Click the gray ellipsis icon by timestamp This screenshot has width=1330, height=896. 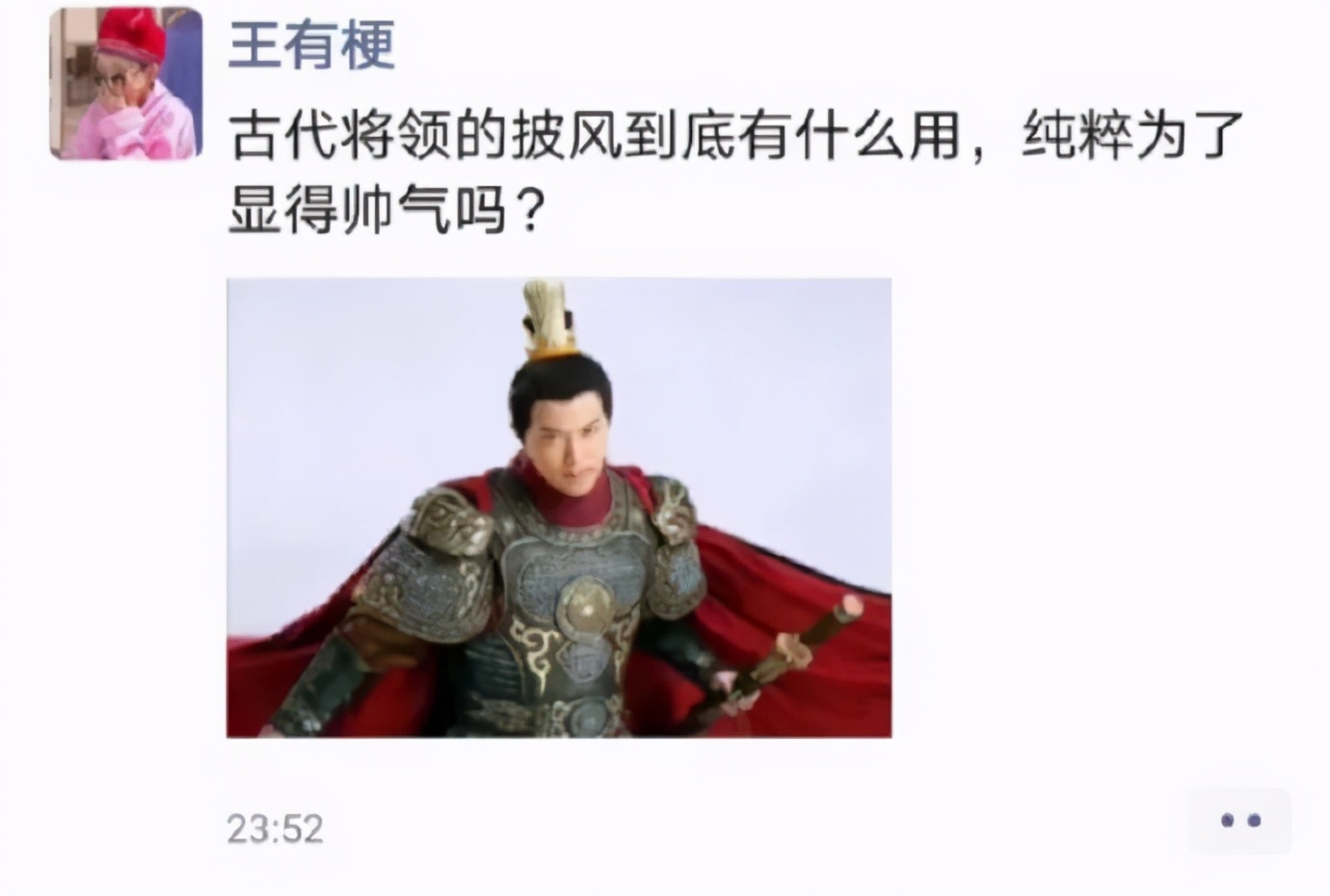point(1239,821)
